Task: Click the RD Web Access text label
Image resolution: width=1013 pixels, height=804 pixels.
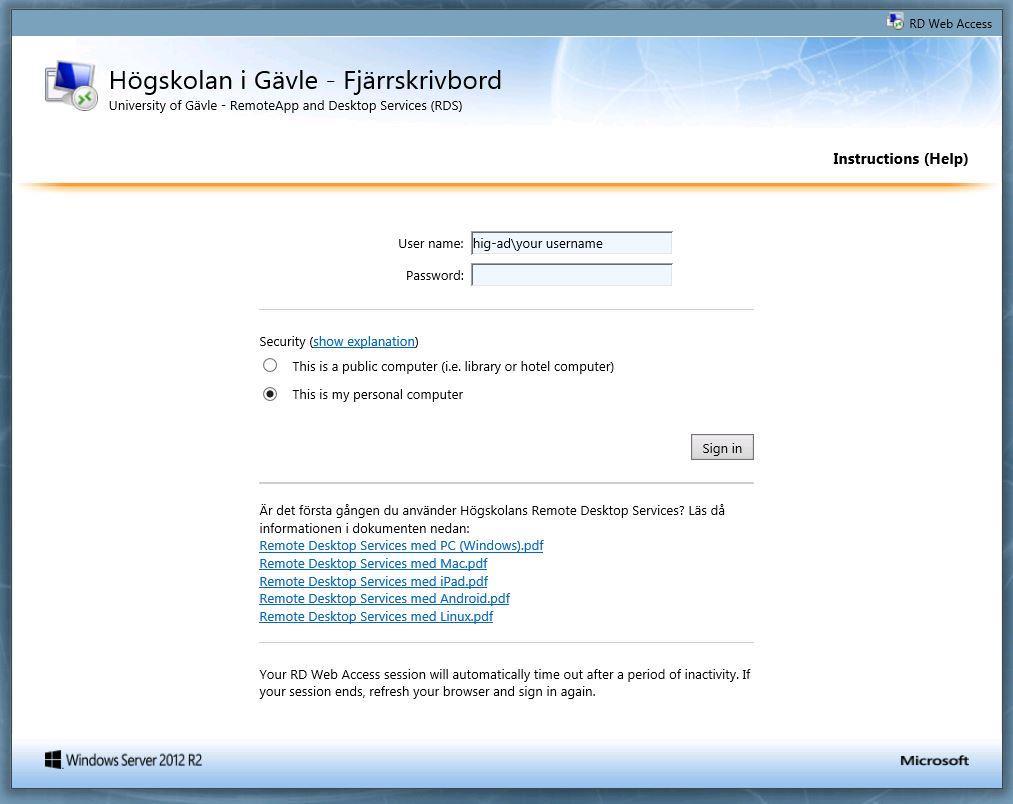Action: click(950, 24)
